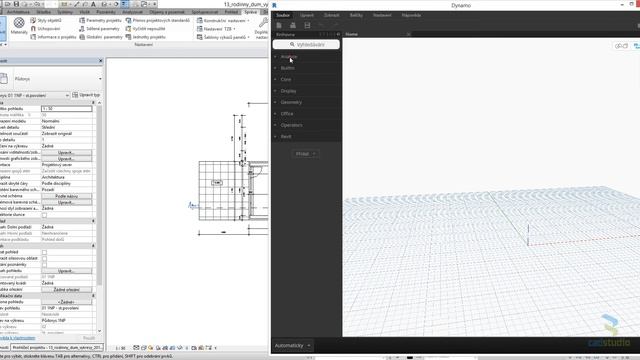Click the Podle názvu button in Properties
The width and height of the screenshot is (640, 360).
[67, 196]
